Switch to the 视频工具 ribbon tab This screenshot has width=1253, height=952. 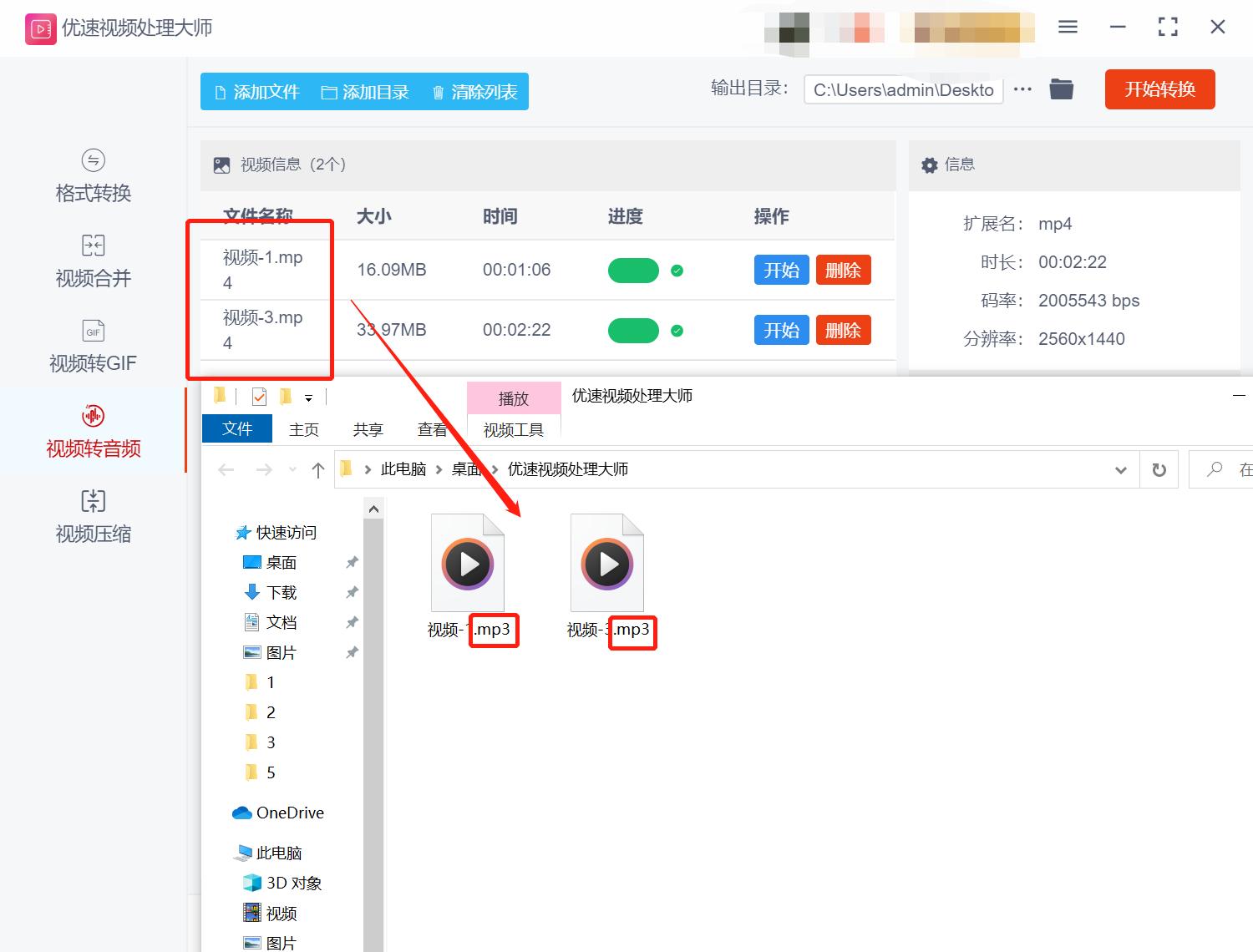coord(511,429)
